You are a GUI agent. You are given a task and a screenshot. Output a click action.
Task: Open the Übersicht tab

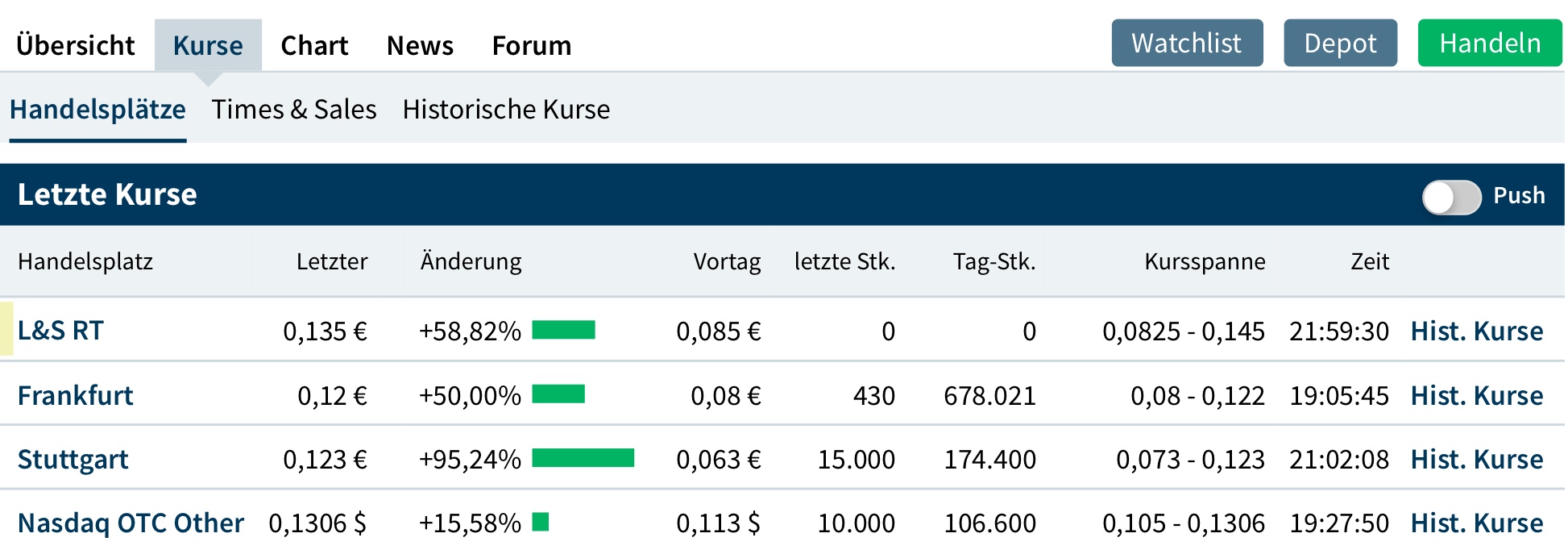point(76,45)
